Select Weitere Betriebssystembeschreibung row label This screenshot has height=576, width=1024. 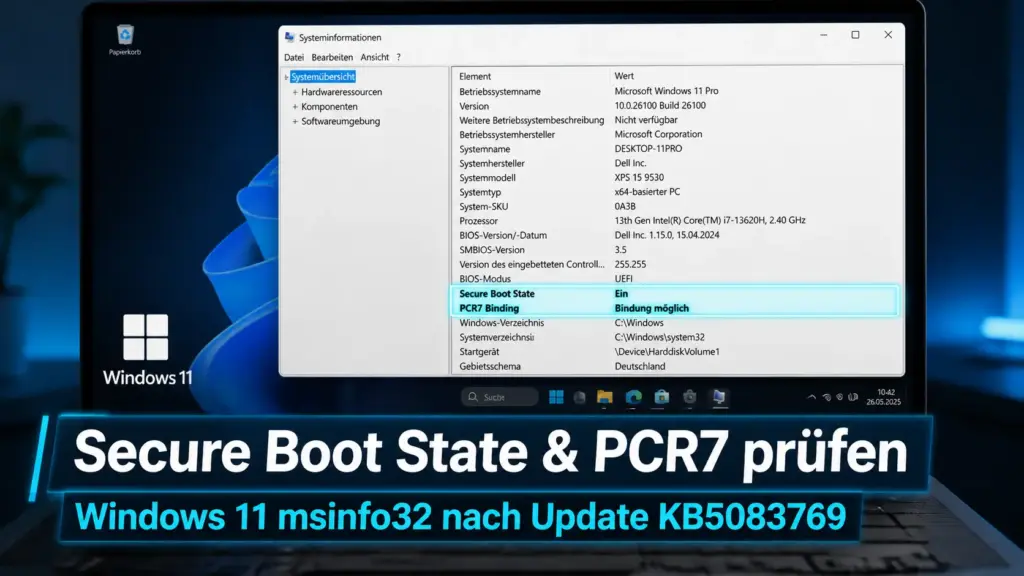point(532,120)
